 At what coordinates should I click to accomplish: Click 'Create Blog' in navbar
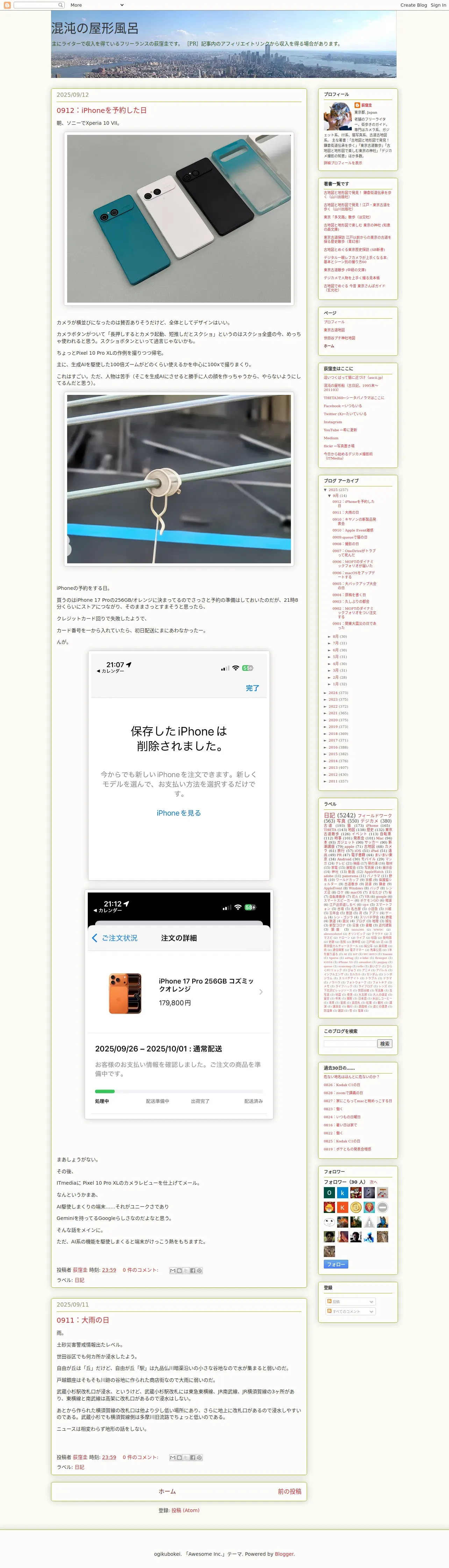(414, 5)
